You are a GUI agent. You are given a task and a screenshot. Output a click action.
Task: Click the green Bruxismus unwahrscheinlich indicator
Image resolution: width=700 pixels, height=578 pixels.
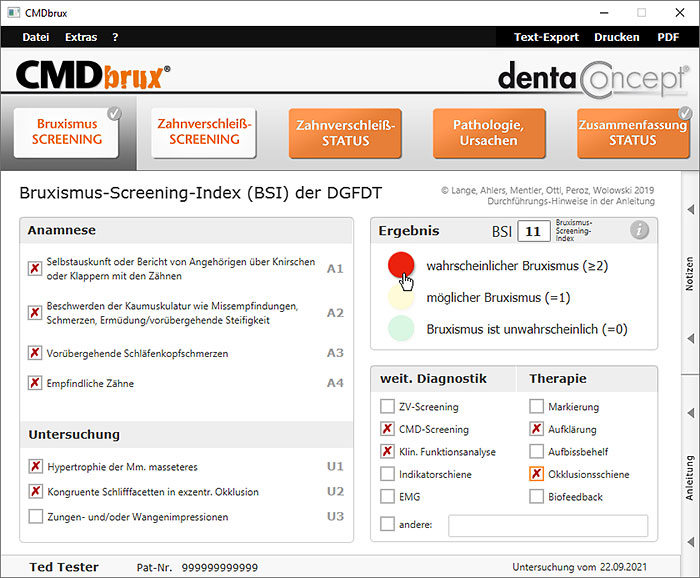(401, 329)
